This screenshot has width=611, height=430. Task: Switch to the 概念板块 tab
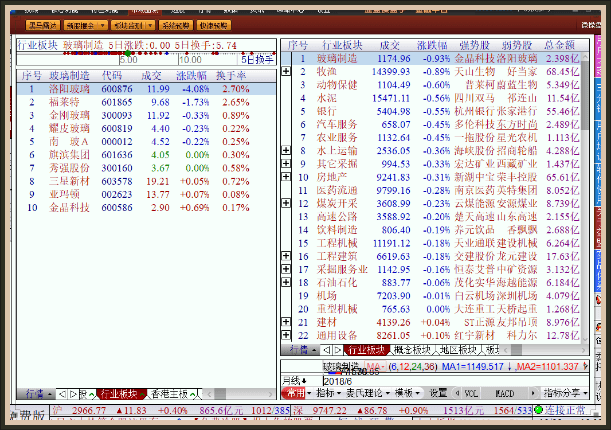[413, 350]
